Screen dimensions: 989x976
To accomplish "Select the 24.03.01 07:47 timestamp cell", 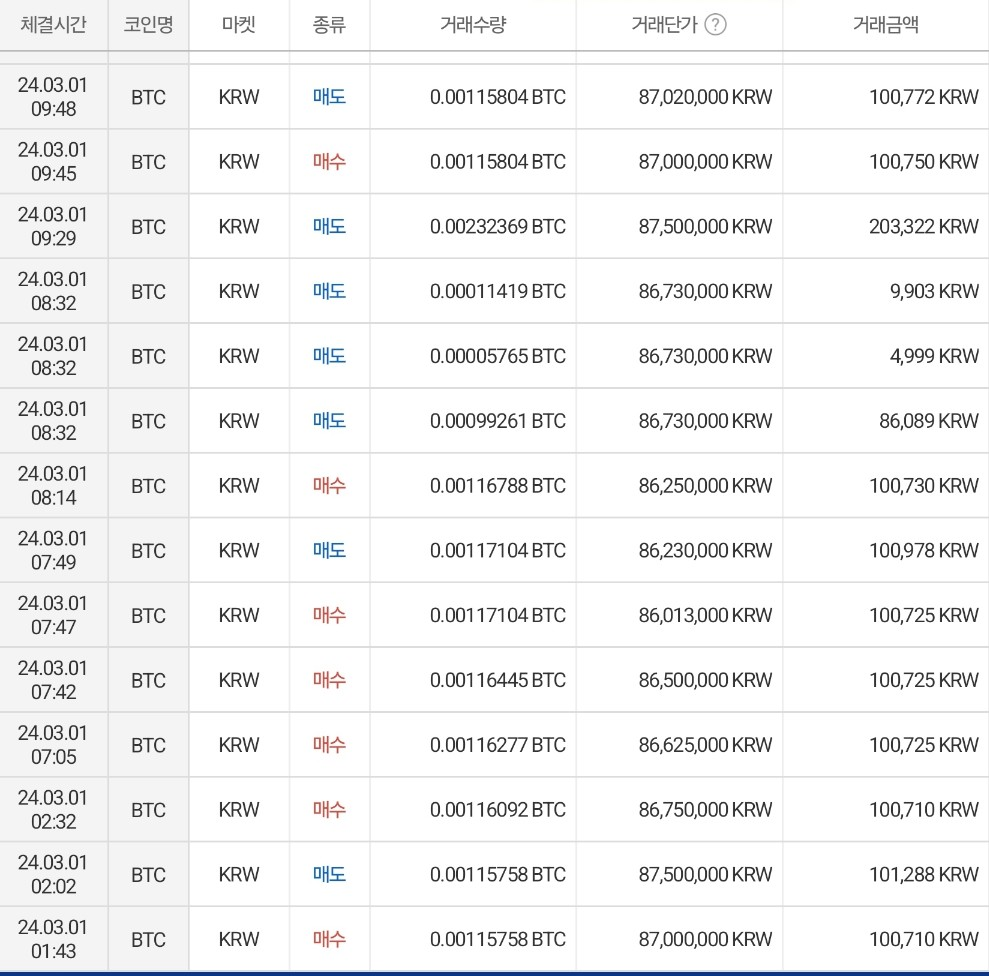I will [x=53, y=615].
